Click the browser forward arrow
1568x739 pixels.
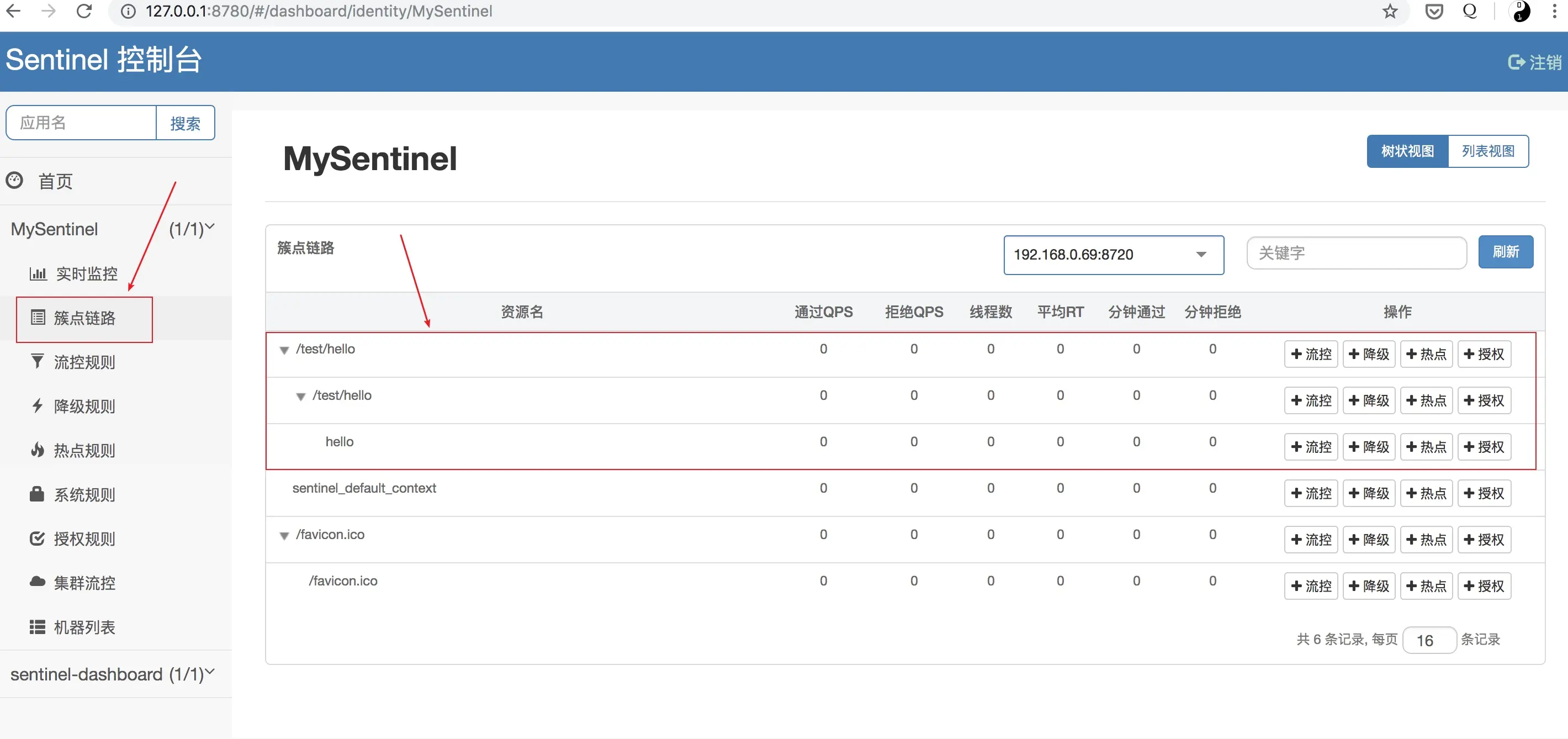pos(48,10)
